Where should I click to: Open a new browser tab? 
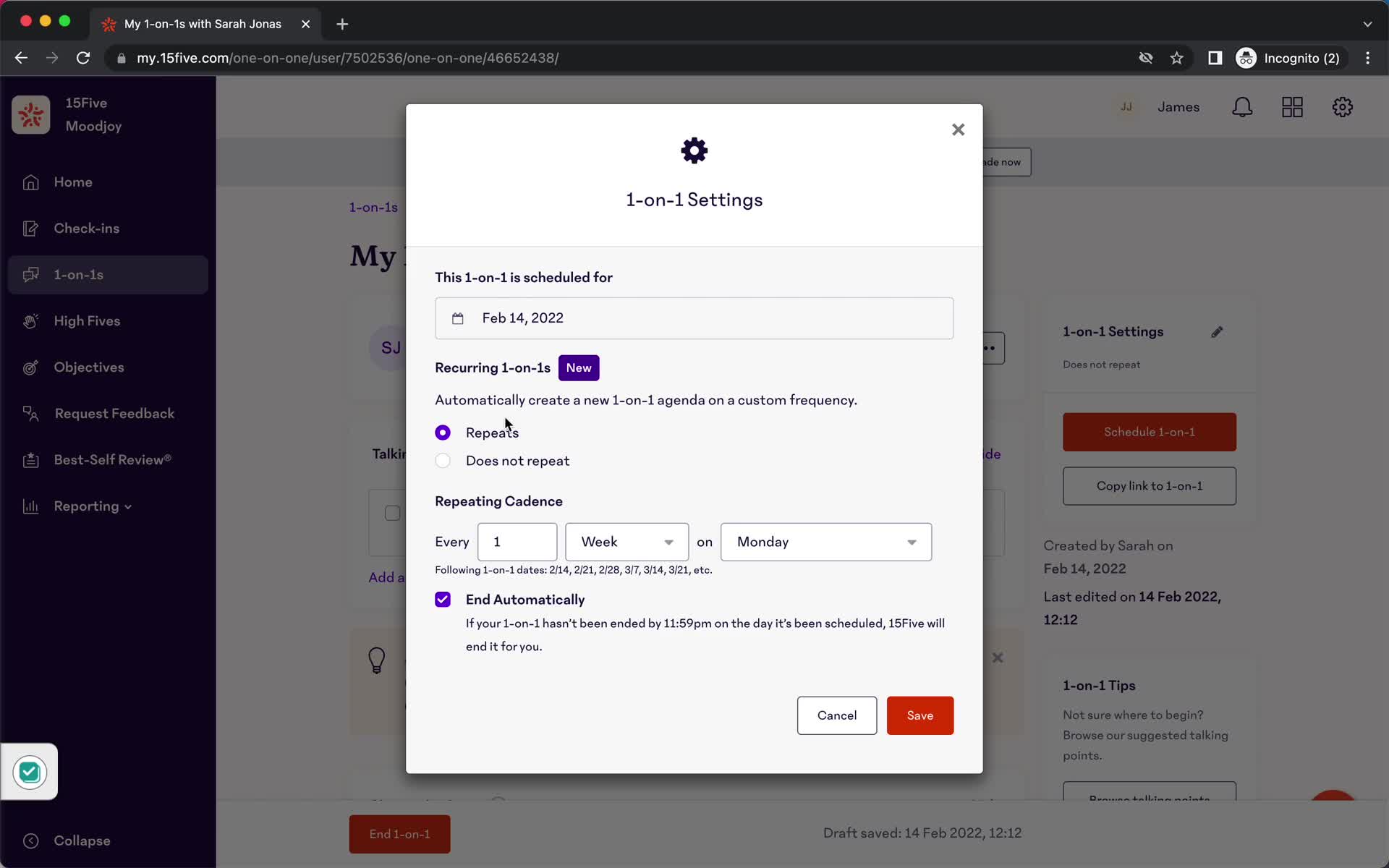tap(342, 24)
